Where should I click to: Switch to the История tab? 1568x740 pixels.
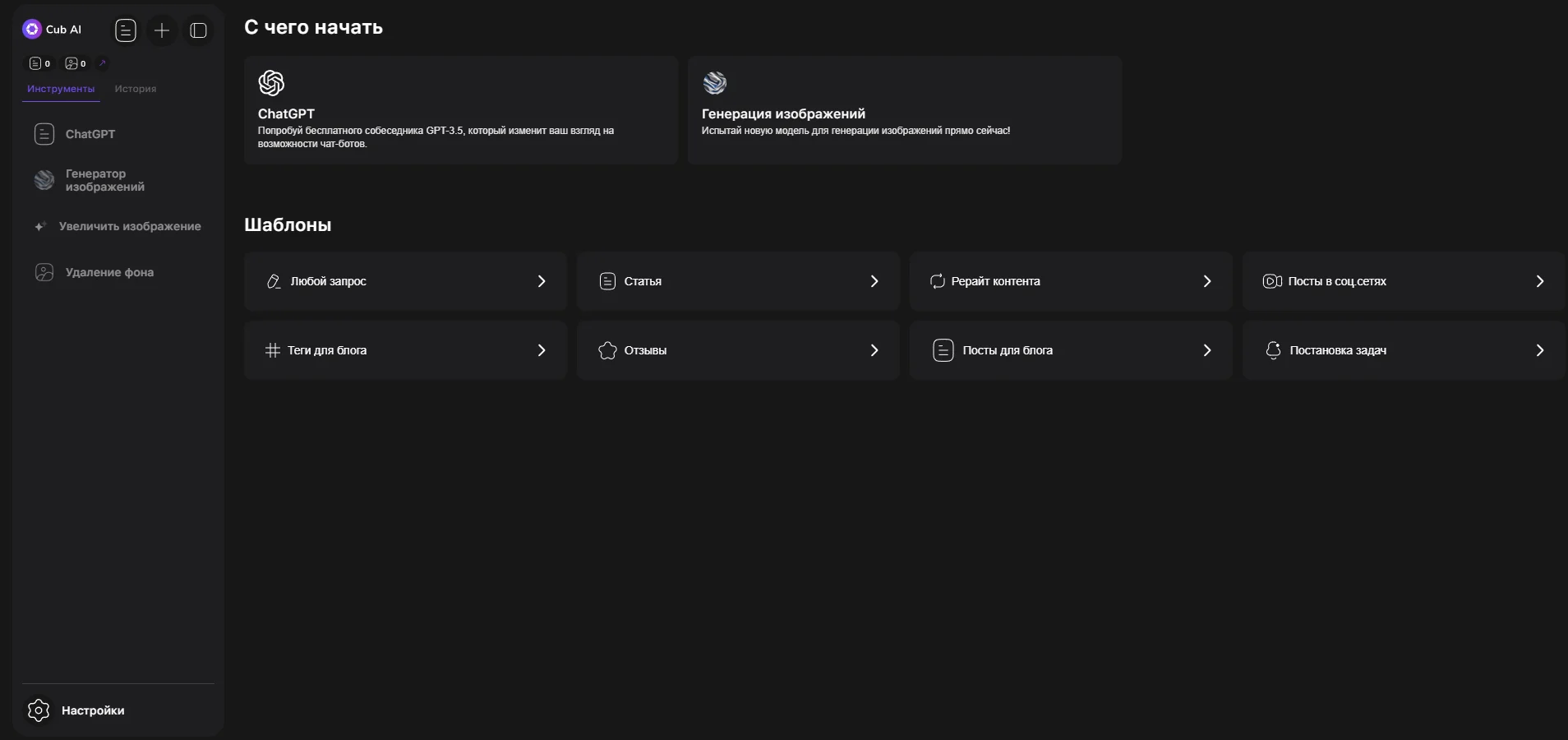(136, 89)
